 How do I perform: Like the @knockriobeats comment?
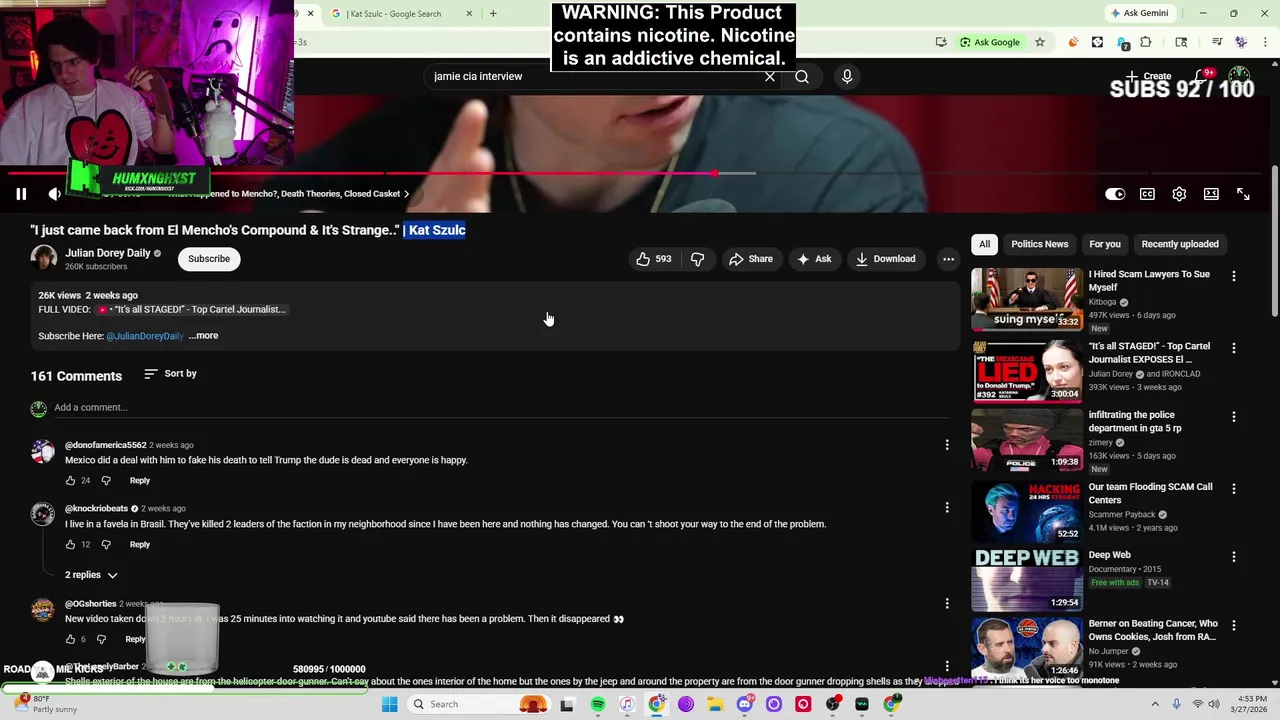[x=70, y=545]
